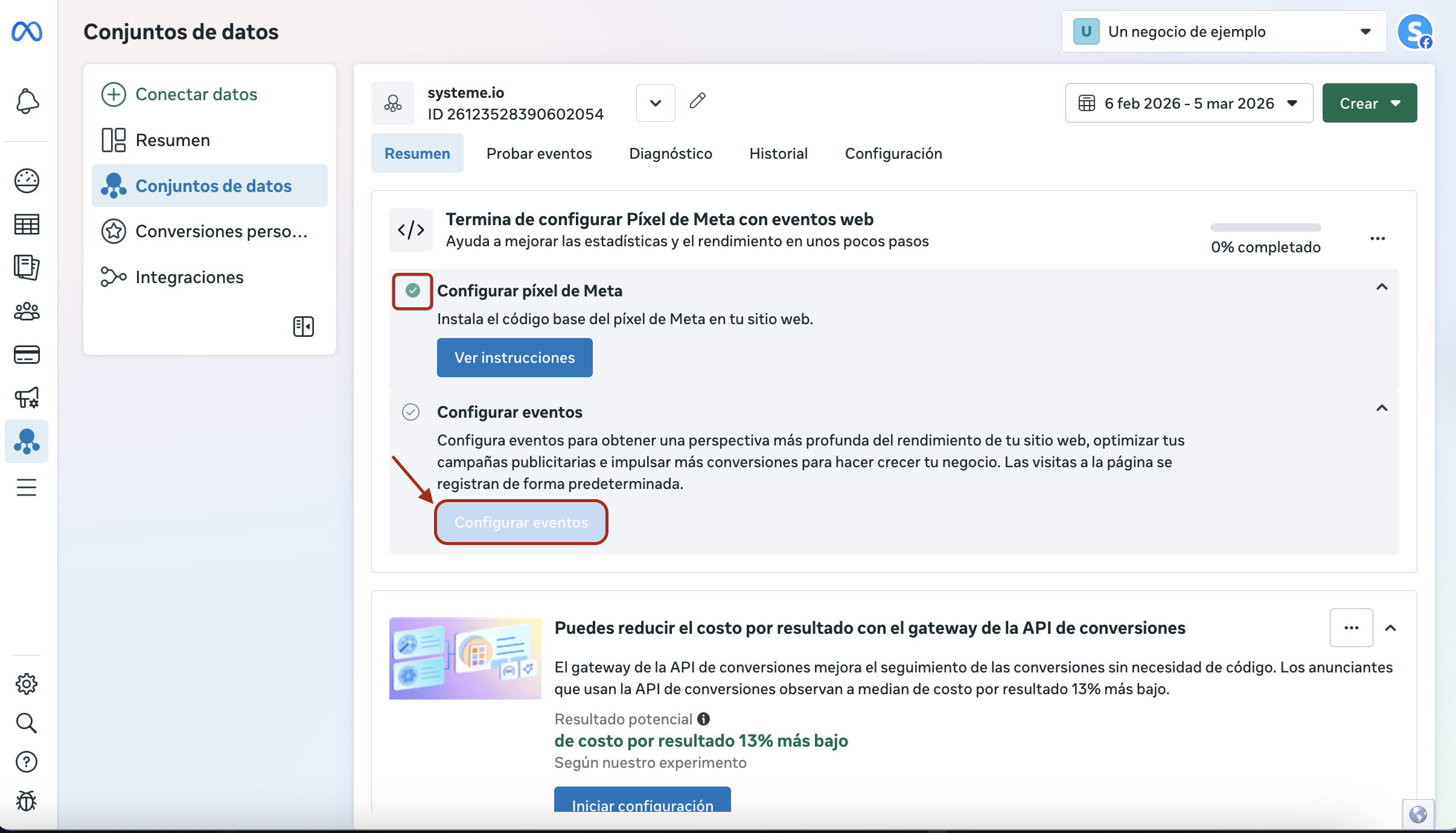Open the date range dropdown
The width and height of the screenshot is (1456, 833).
pyautogui.click(x=1189, y=103)
